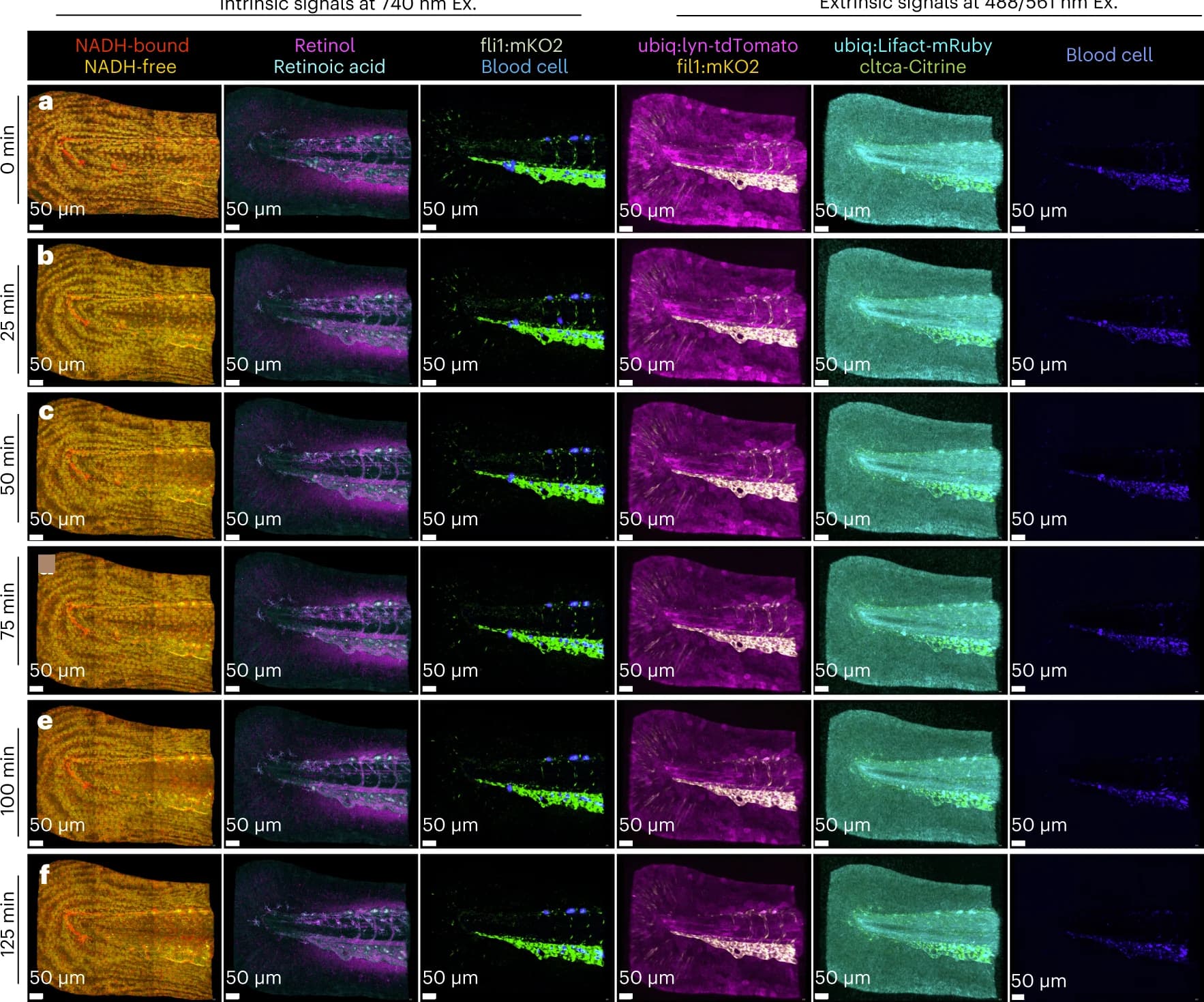Screen dimensions: 1204x1002
Task: Select the ubiq:Lifact-mRuby image at 25 min
Action: pyautogui.click(x=910, y=312)
